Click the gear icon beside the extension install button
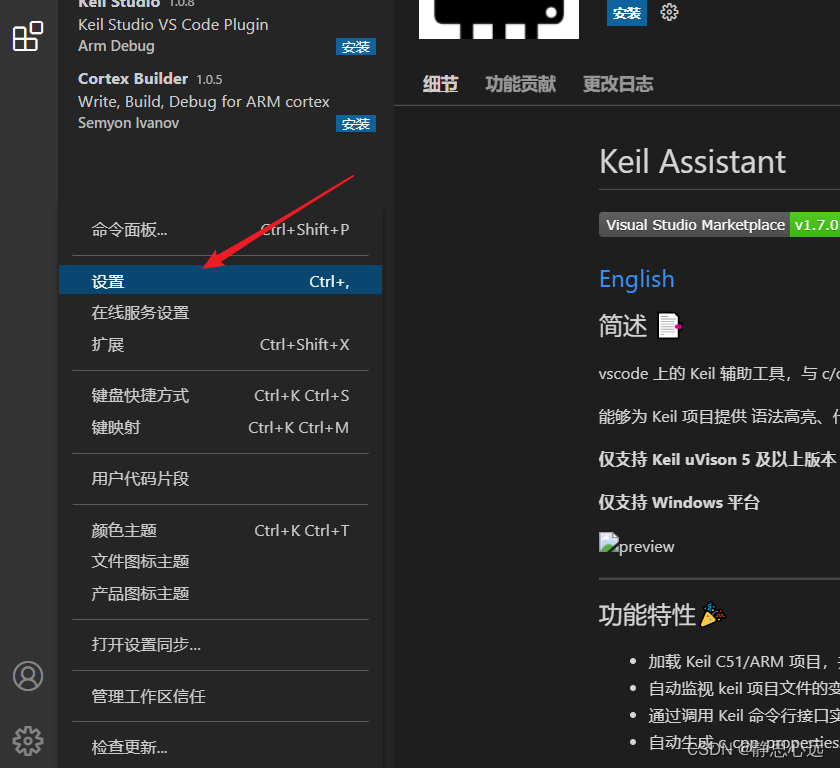The width and height of the screenshot is (840, 768). [x=669, y=12]
